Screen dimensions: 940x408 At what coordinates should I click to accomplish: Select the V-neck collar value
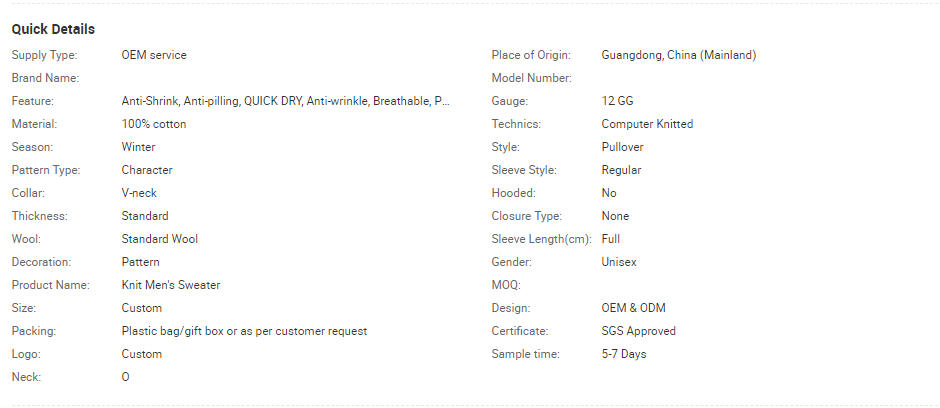[138, 193]
